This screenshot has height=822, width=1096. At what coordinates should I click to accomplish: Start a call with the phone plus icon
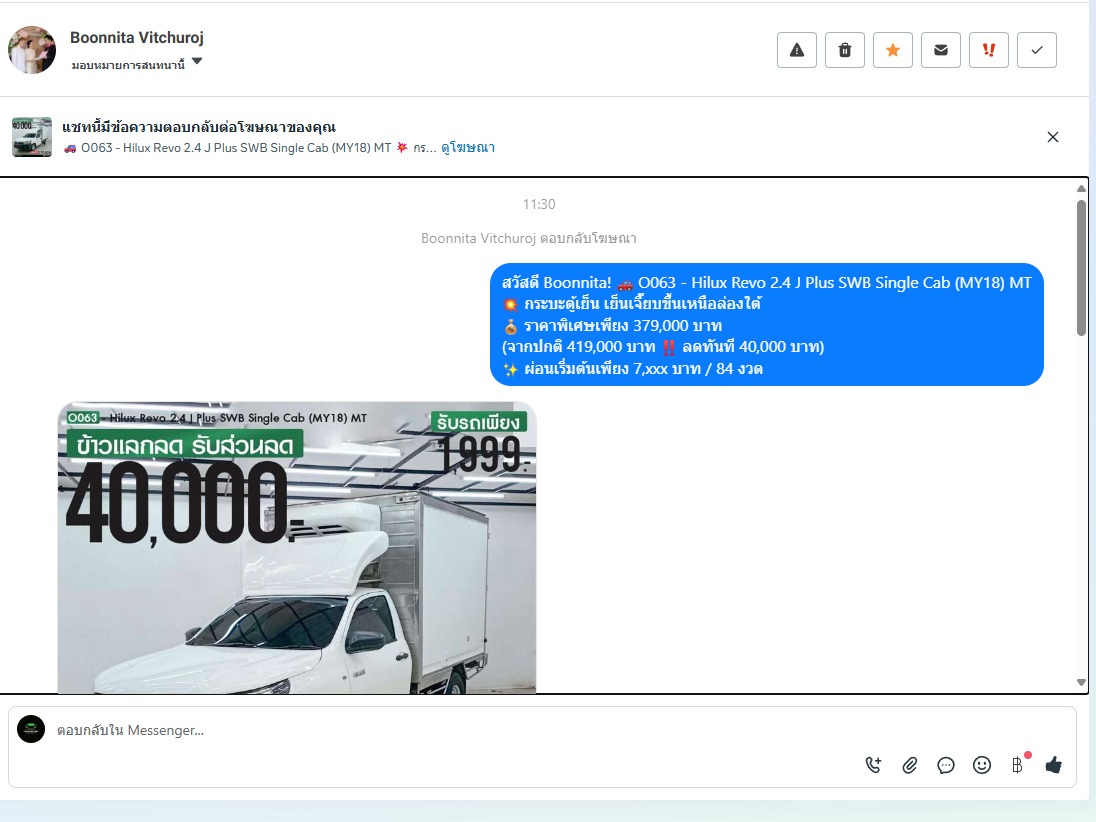click(x=873, y=765)
